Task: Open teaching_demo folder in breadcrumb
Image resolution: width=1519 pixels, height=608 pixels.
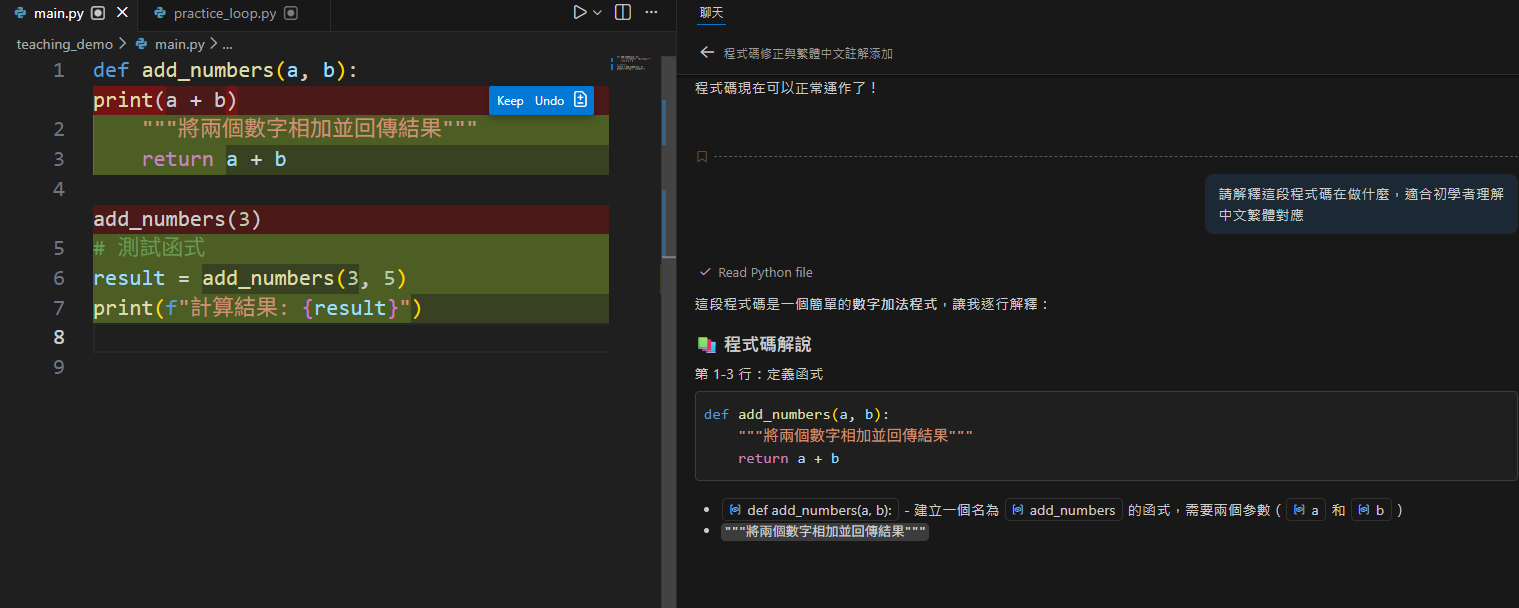Action: click(x=65, y=44)
